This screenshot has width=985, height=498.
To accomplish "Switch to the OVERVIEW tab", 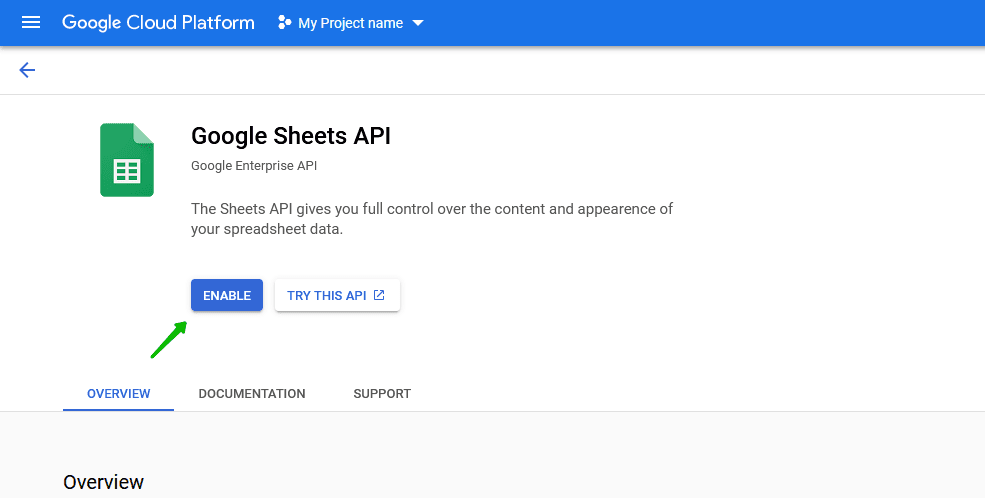I will pos(118,394).
